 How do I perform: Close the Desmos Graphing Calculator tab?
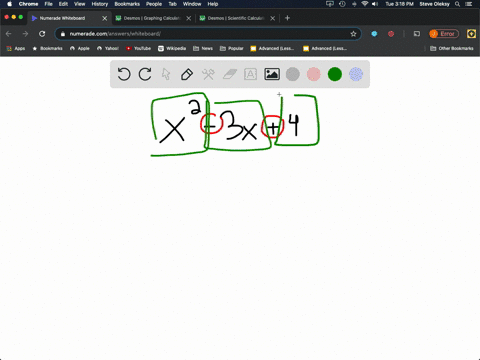[189, 18]
